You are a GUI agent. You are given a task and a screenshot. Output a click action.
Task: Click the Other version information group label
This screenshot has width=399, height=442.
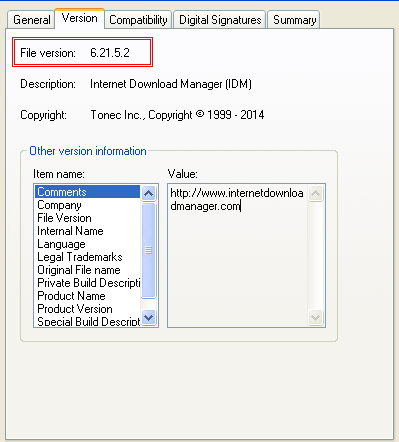88,151
